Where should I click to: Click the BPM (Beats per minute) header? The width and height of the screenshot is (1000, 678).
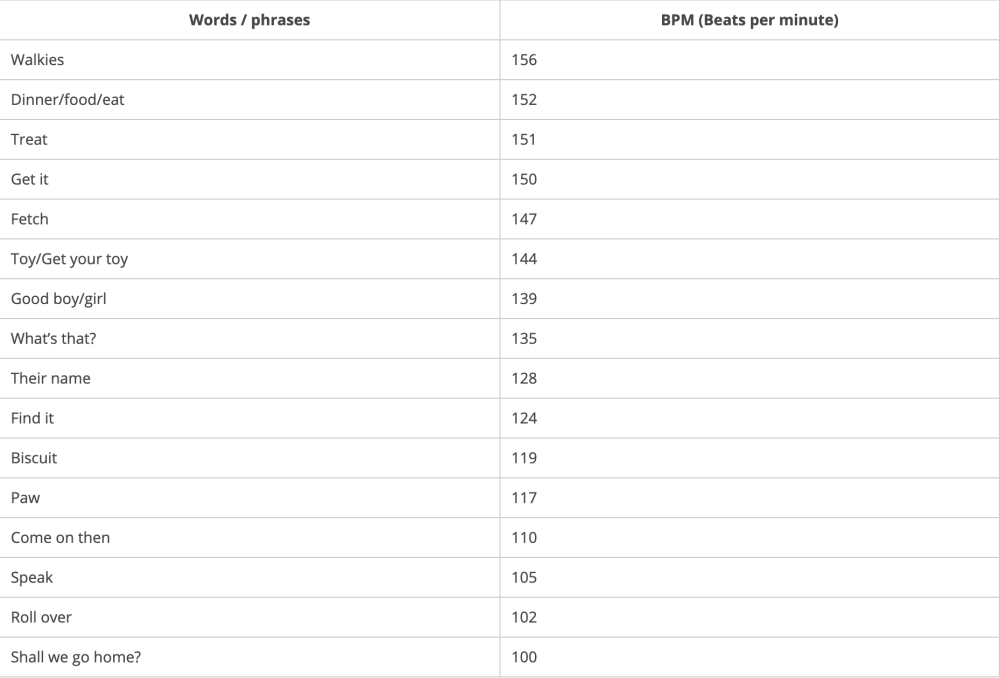[x=749, y=20]
